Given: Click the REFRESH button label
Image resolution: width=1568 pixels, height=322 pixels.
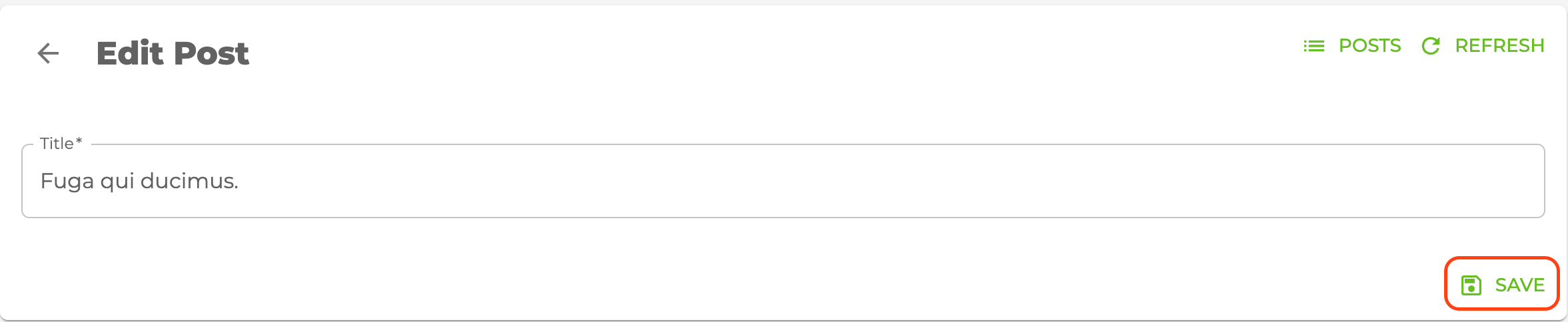Looking at the screenshot, I should [1499, 46].
